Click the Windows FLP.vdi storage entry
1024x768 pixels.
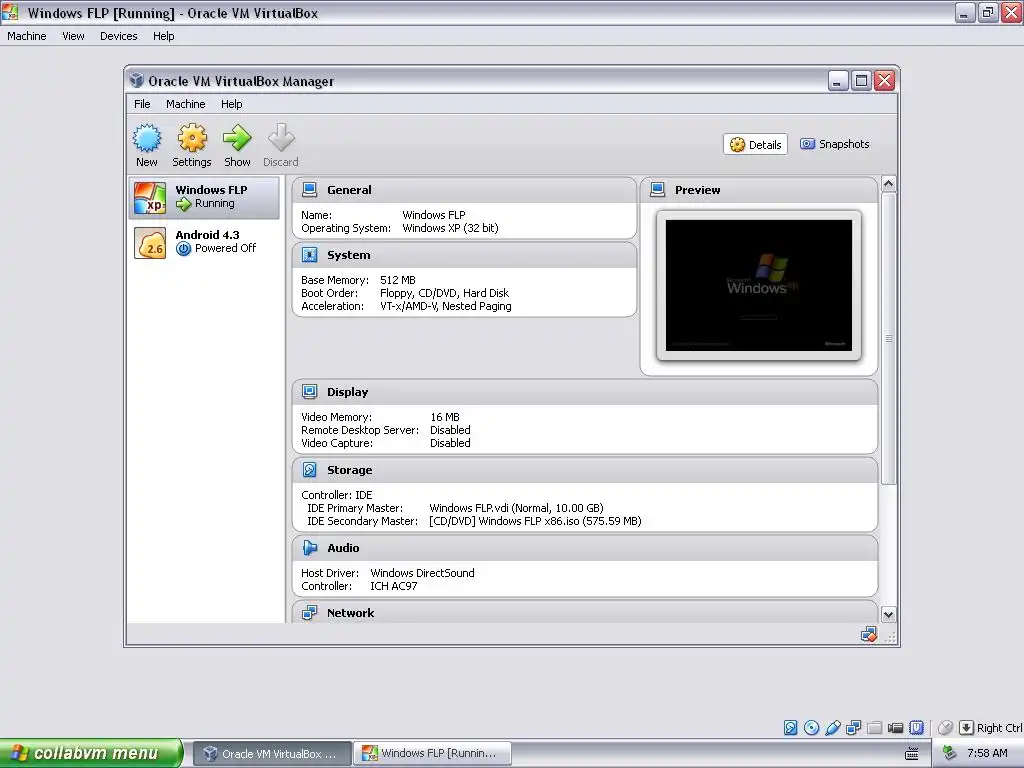517,508
